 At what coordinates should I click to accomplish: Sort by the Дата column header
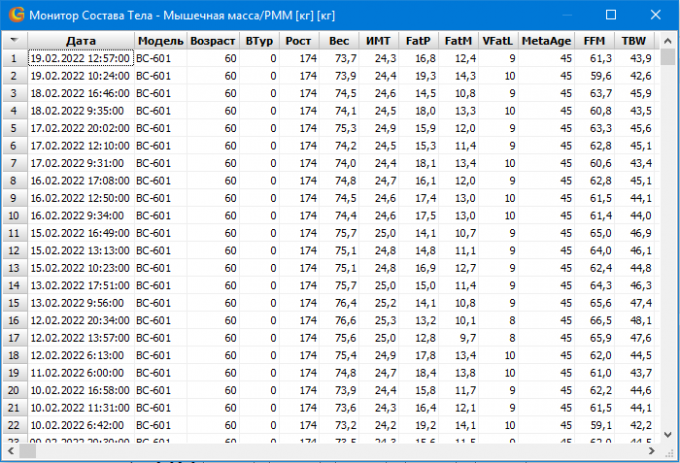(x=80, y=40)
